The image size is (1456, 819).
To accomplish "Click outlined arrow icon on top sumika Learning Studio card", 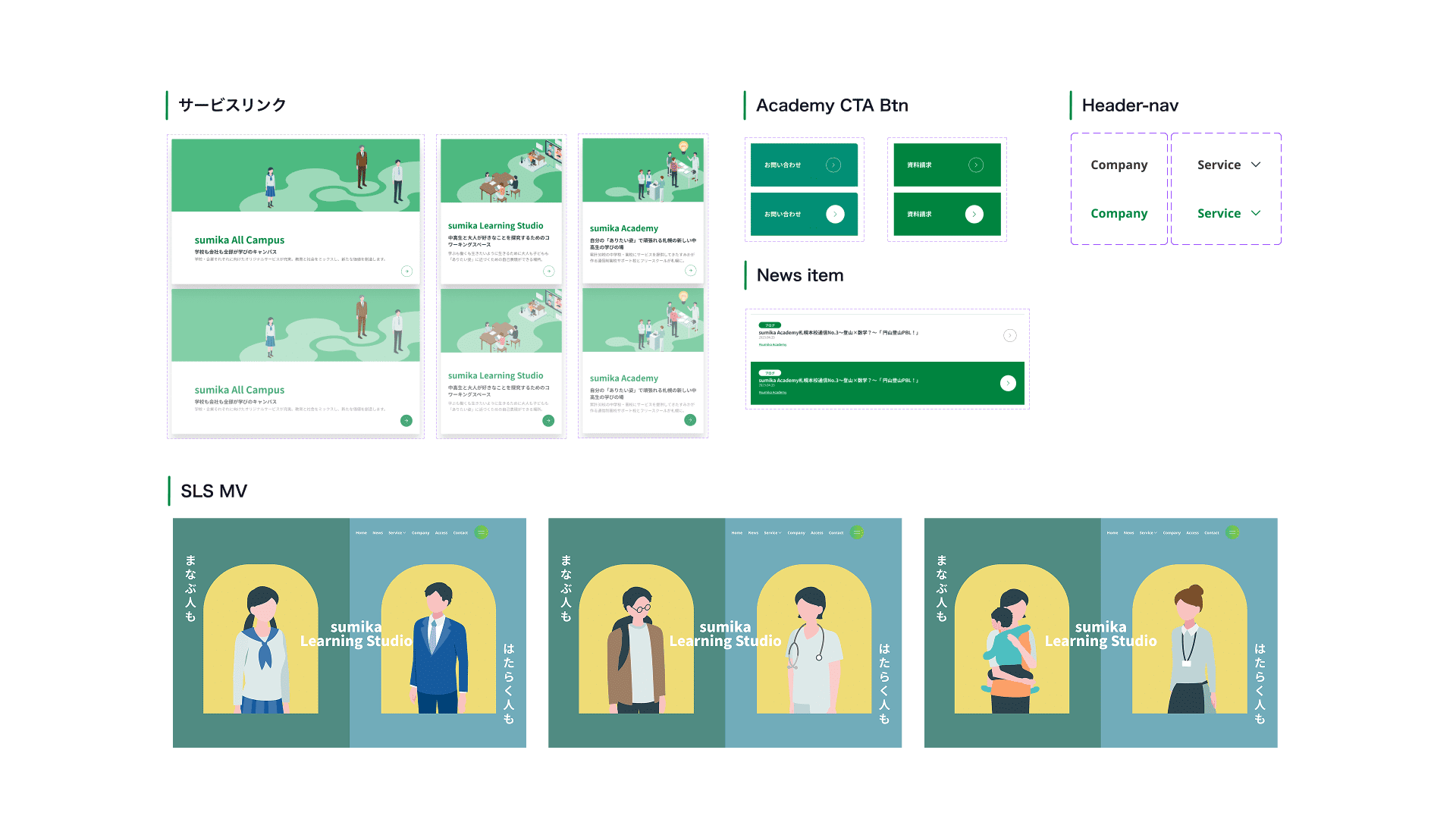I will pyautogui.click(x=549, y=271).
